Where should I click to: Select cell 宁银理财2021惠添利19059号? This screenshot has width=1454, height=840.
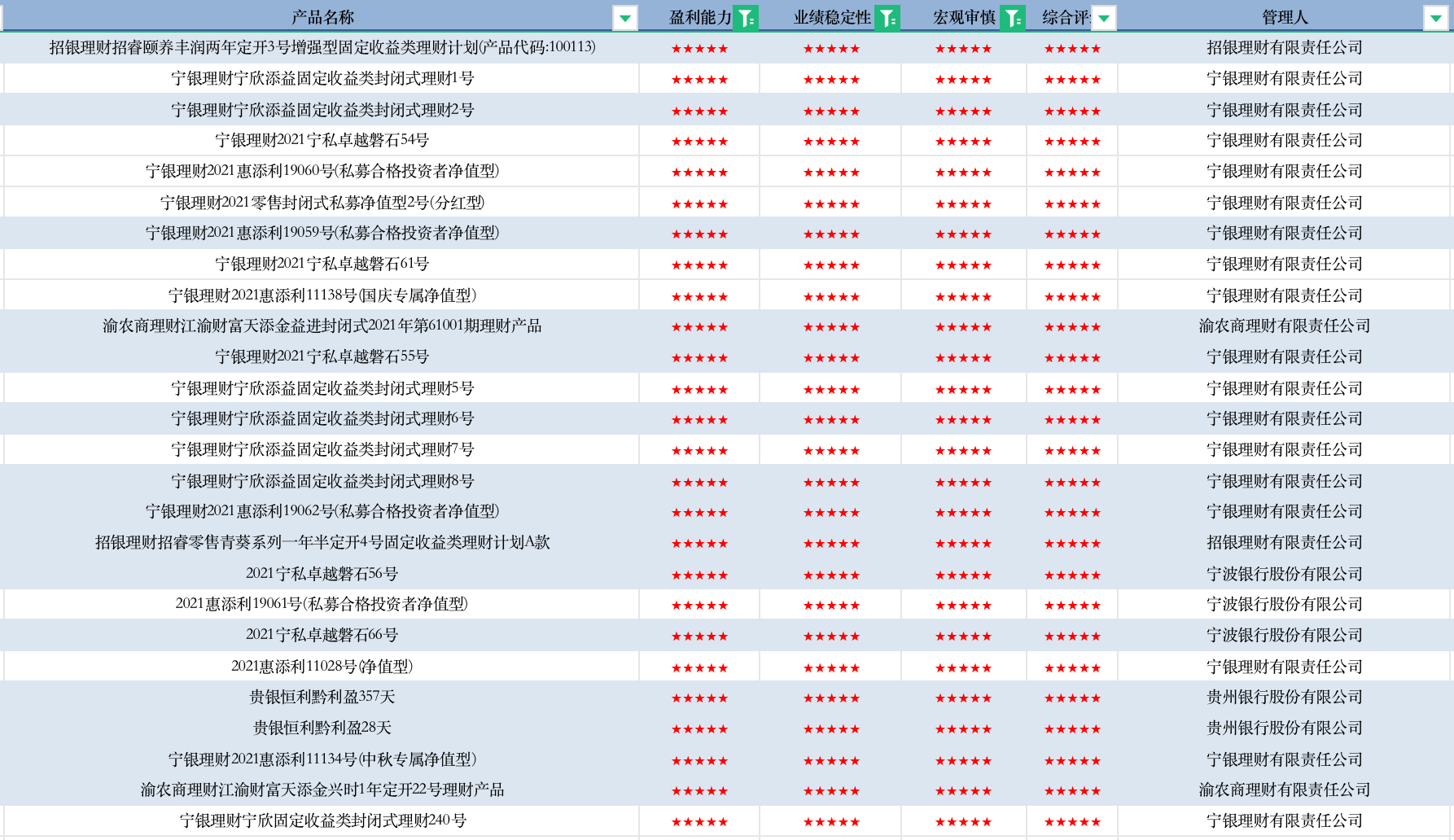click(x=322, y=233)
